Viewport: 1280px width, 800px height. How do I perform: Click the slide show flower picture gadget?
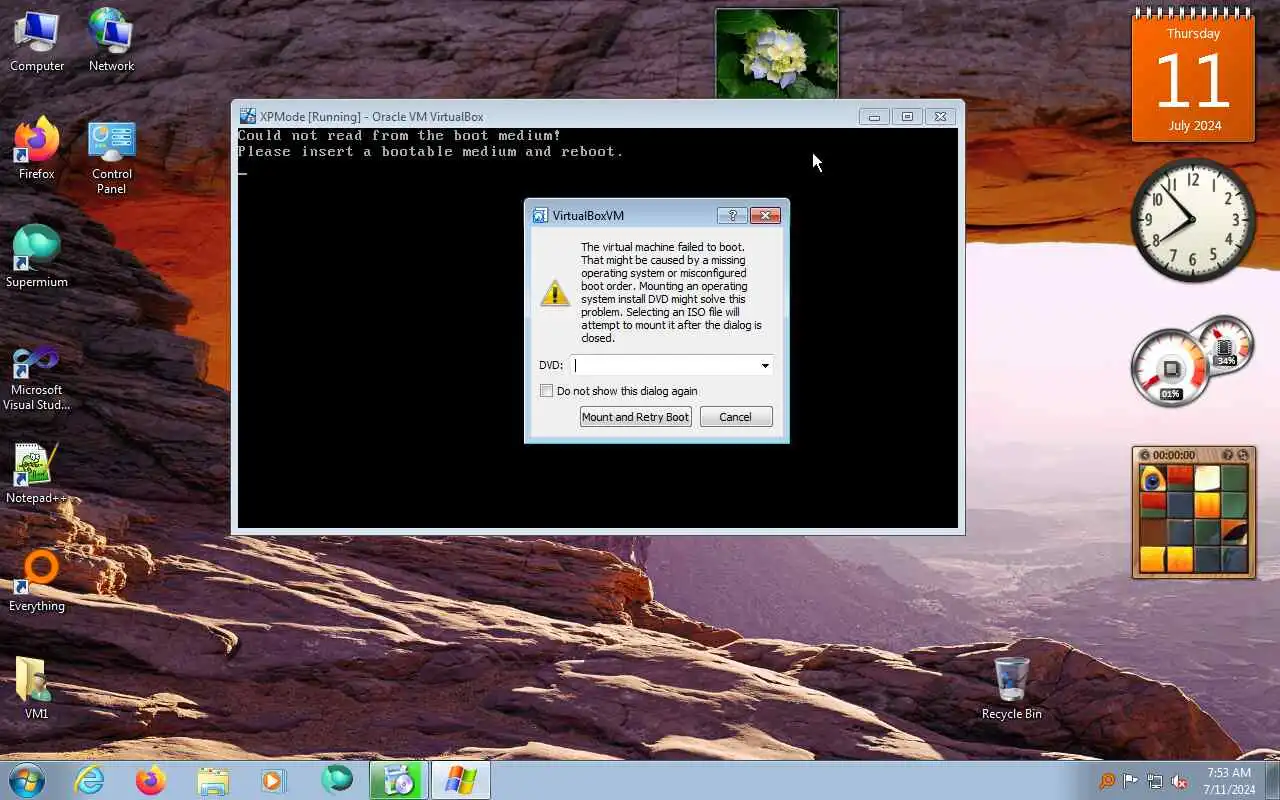click(x=777, y=53)
